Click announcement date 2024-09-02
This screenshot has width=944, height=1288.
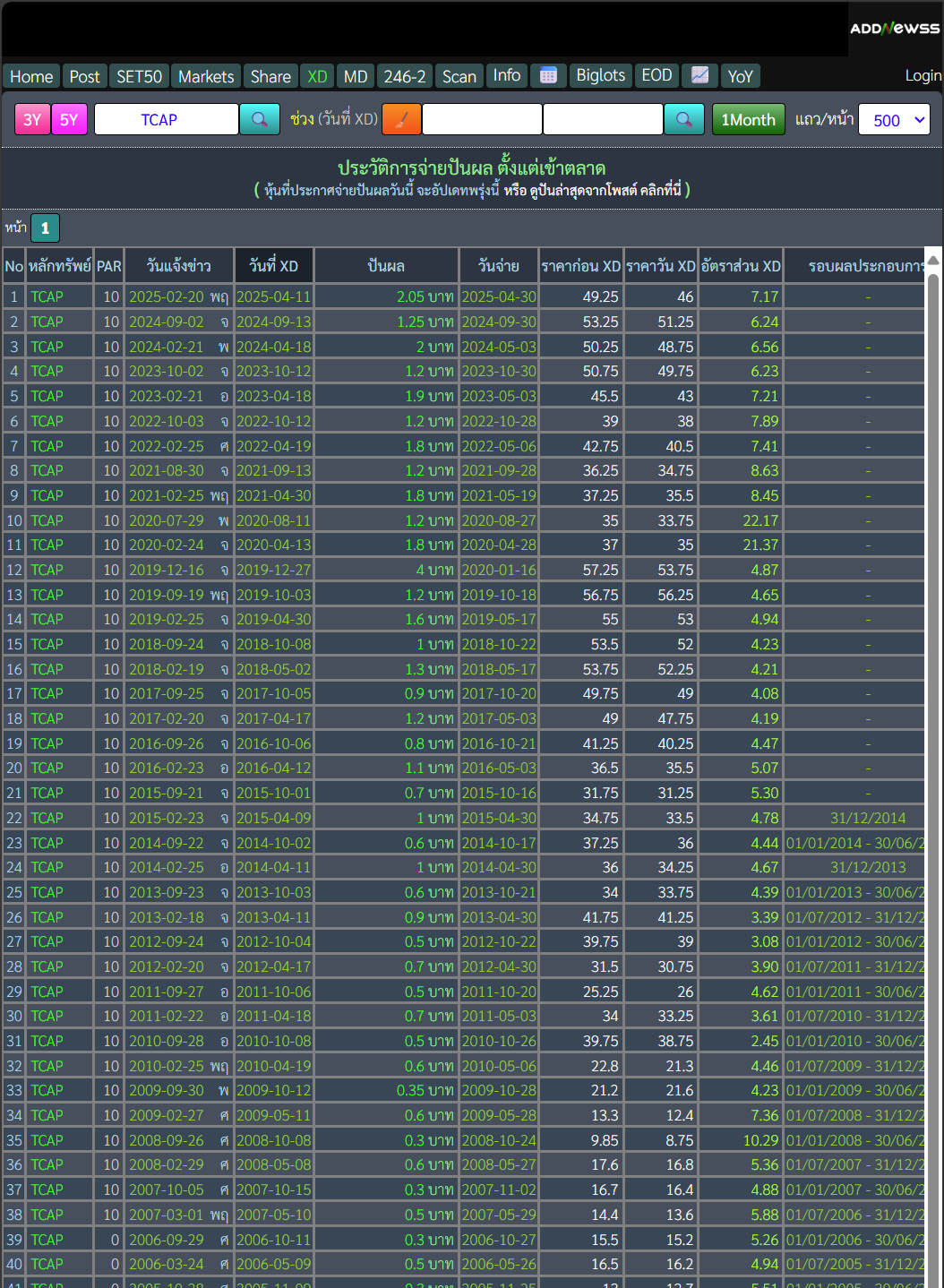(167, 322)
